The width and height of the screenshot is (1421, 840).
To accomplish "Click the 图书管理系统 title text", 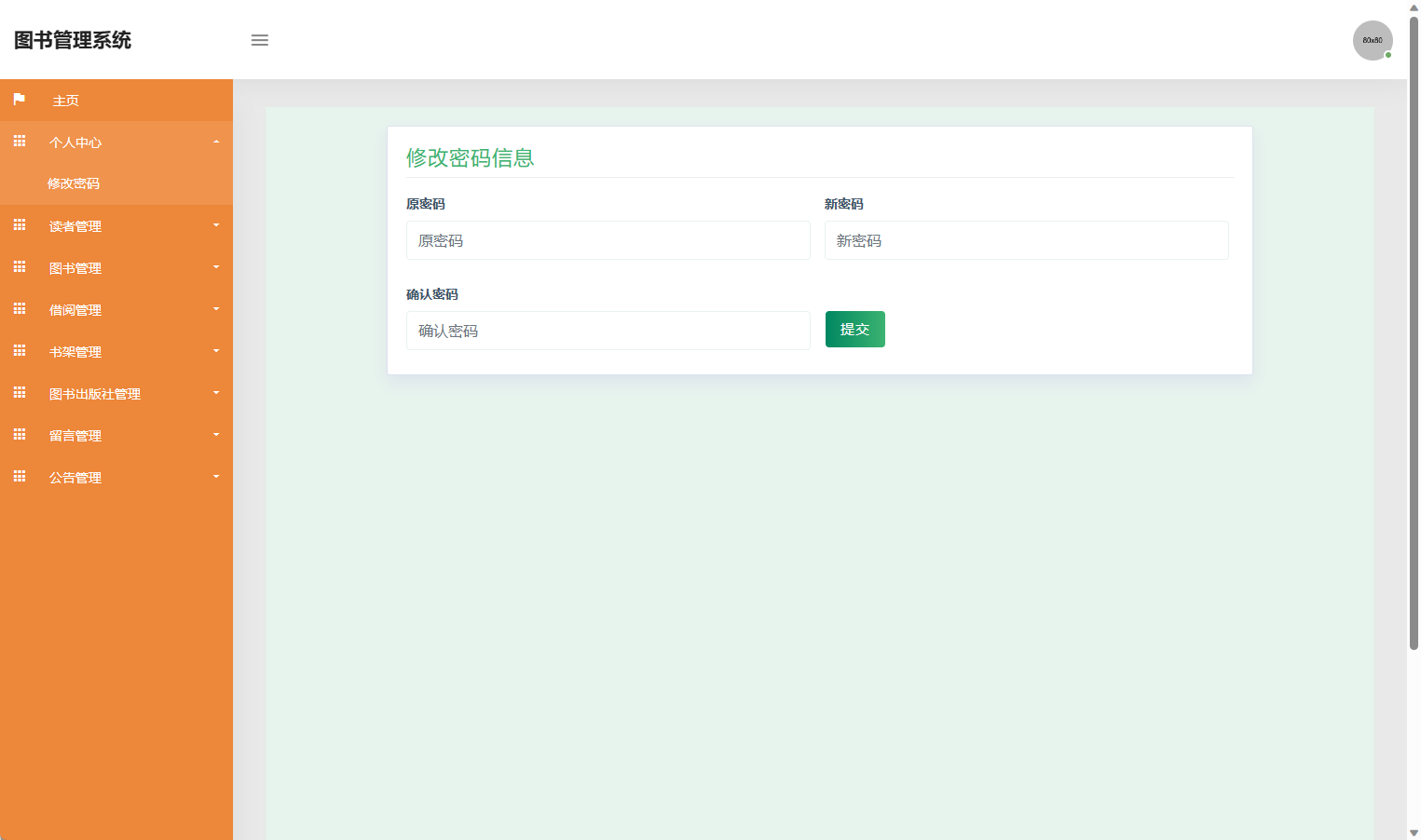I will 73,40.
